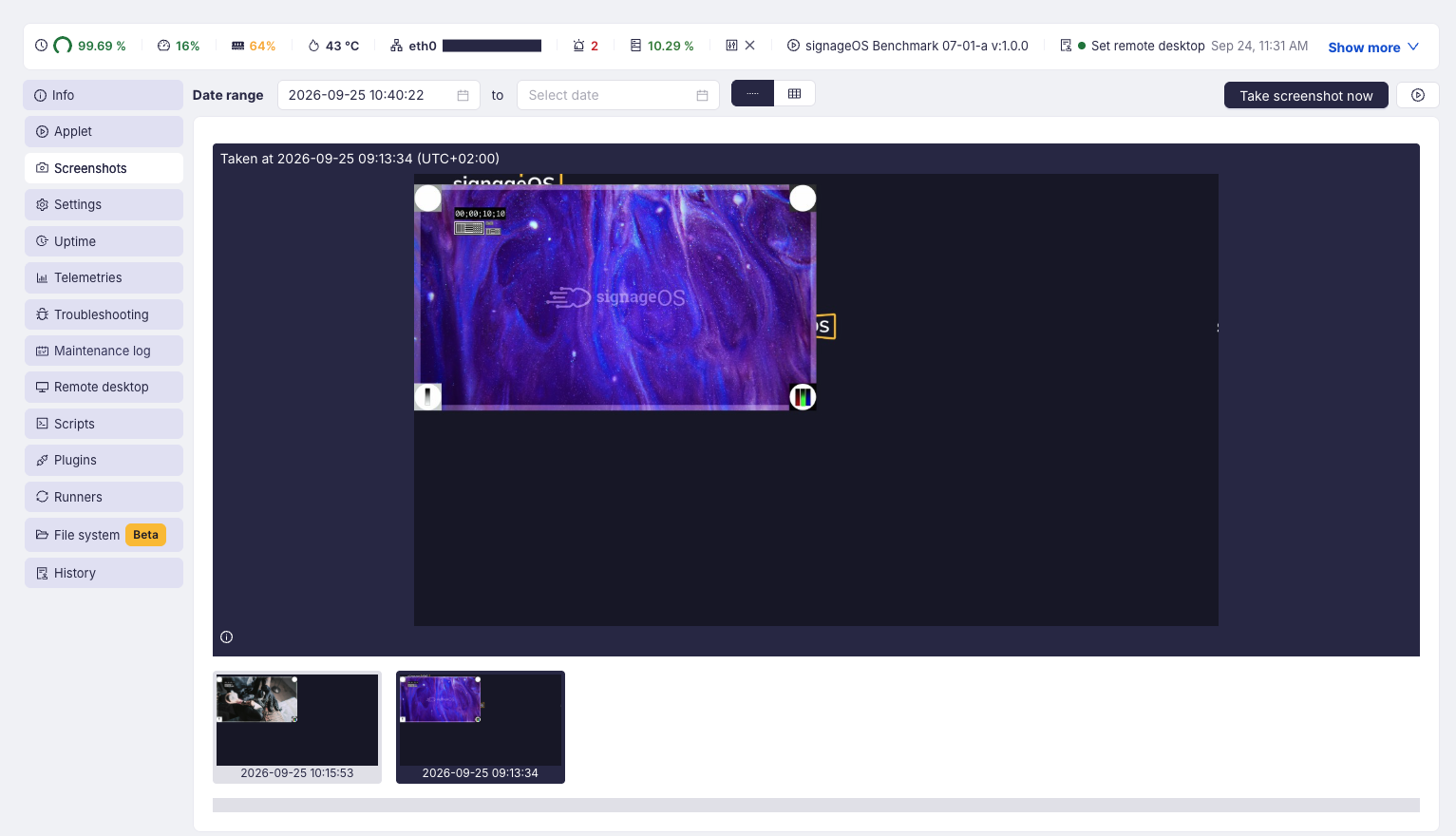View the Telemetries tab
Screen dimensions: 1456x836
click(104, 277)
